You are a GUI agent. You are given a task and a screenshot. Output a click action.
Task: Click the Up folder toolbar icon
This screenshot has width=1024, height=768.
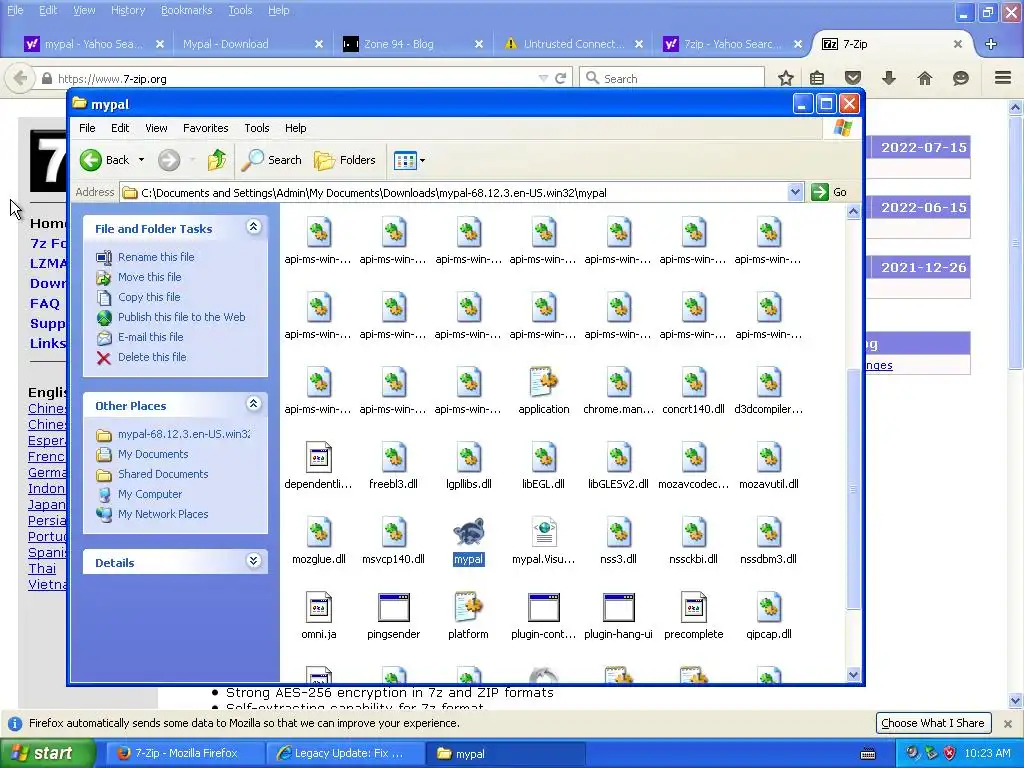click(x=216, y=160)
